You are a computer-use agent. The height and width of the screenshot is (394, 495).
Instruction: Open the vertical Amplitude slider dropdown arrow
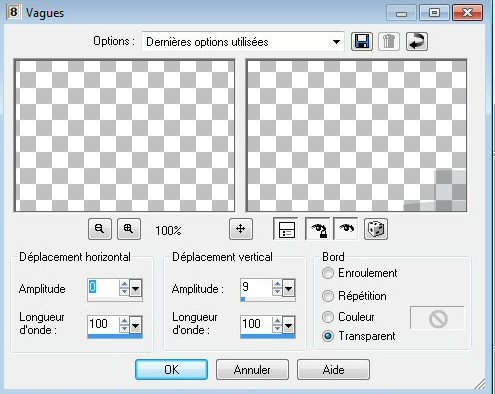click(288, 288)
